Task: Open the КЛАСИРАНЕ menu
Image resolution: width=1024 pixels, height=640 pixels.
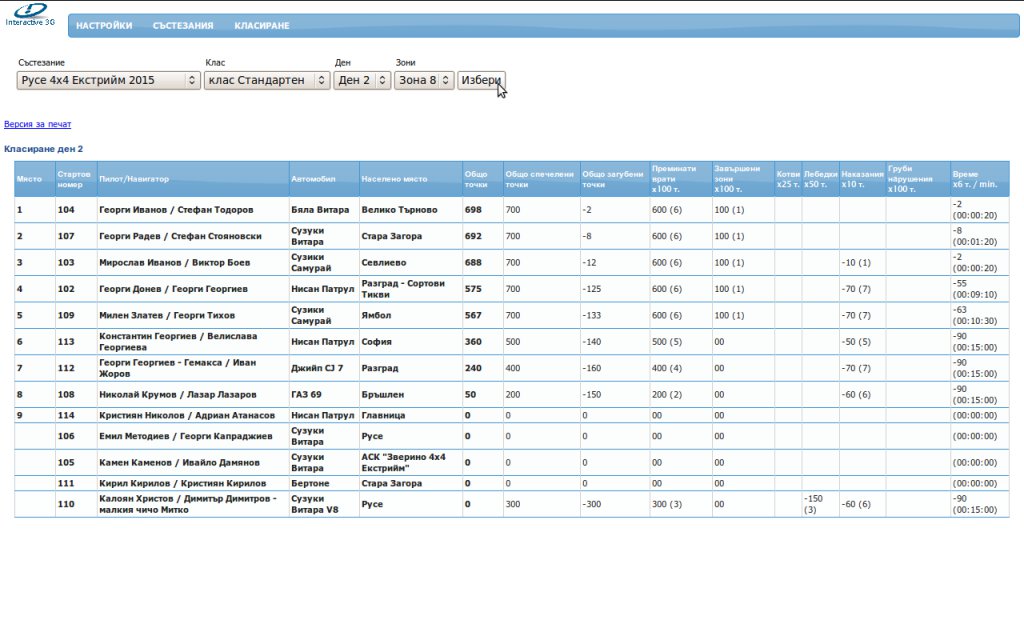Action: coord(262,26)
